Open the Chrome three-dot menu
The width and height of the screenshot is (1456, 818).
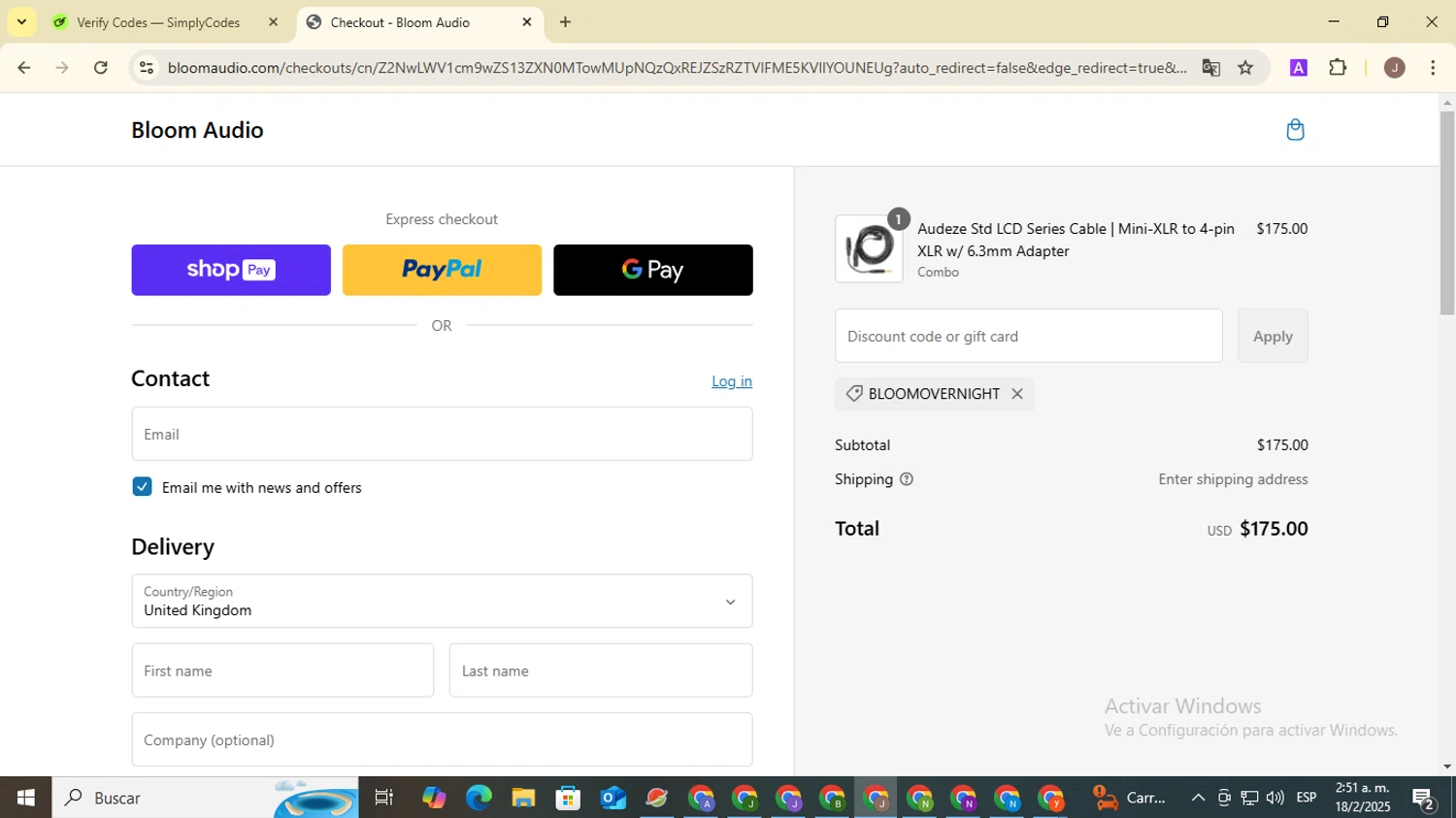point(1433,68)
